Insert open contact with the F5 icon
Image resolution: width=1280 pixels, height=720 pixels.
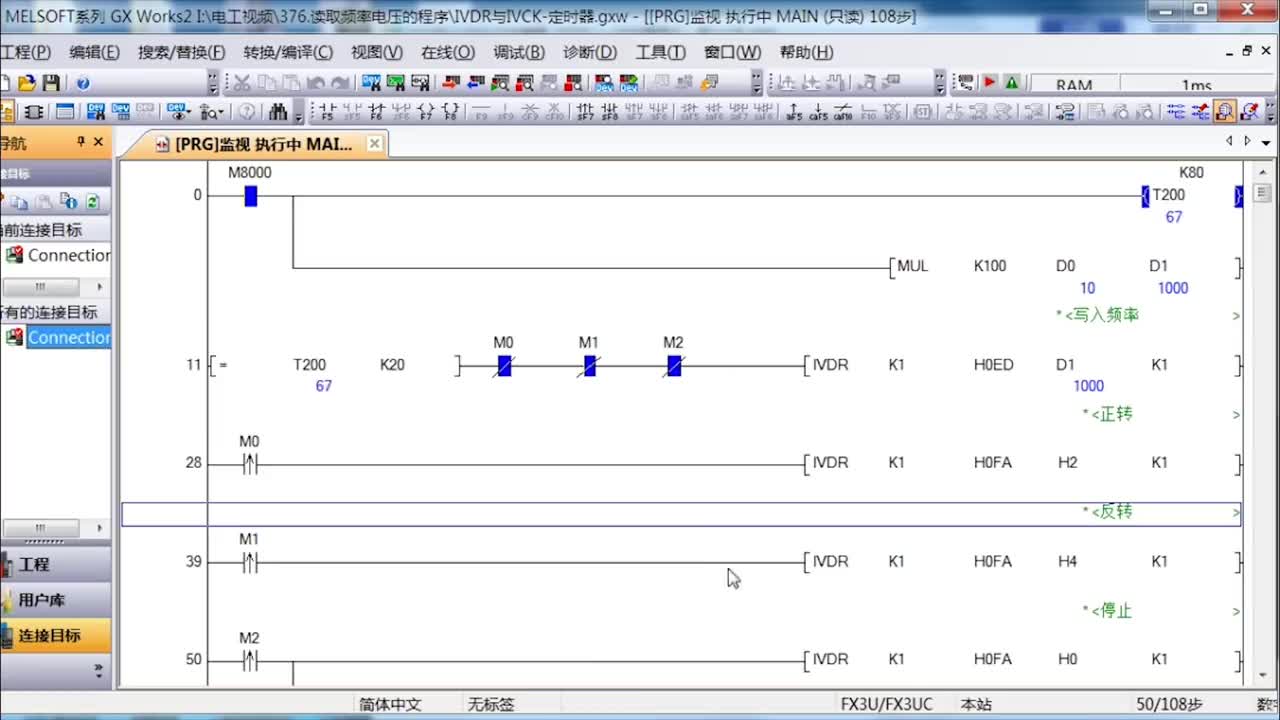tap(326, 111)
